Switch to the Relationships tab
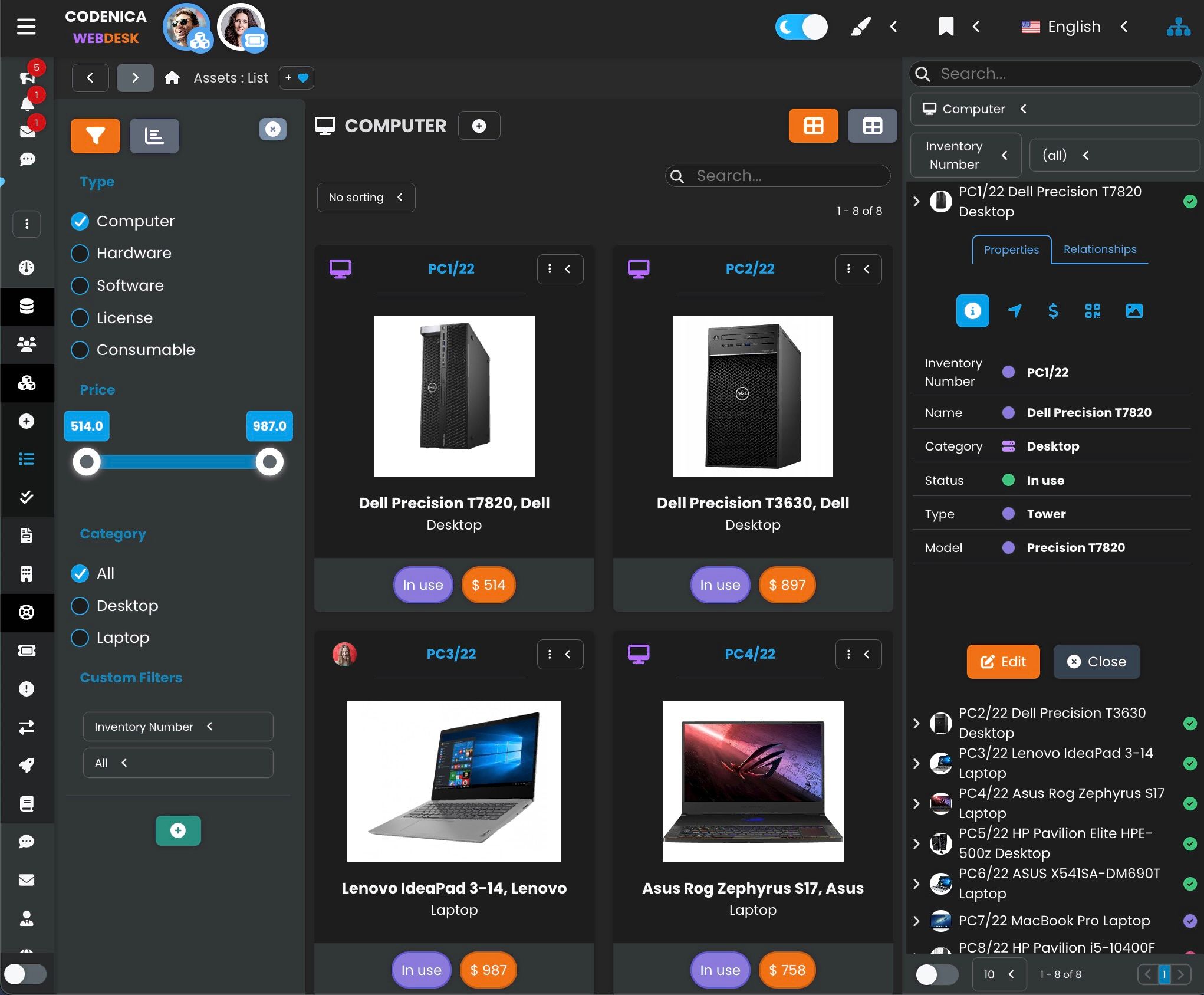This screenshot has width=1204, height=995. point(1100,249)
